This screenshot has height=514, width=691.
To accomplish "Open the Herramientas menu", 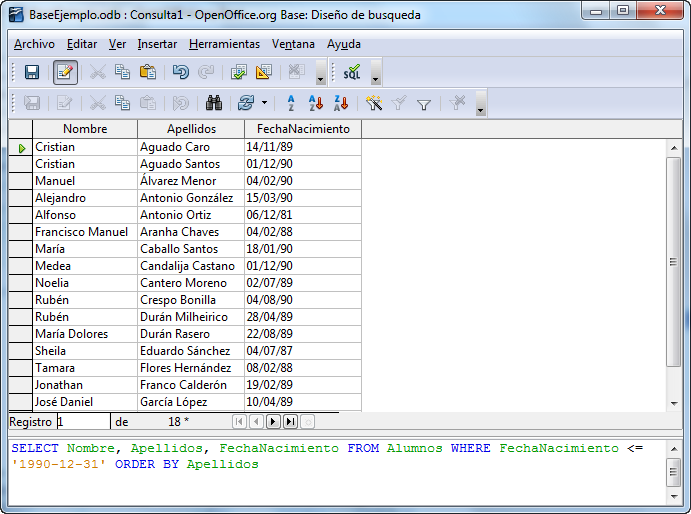I will (224, 44).
